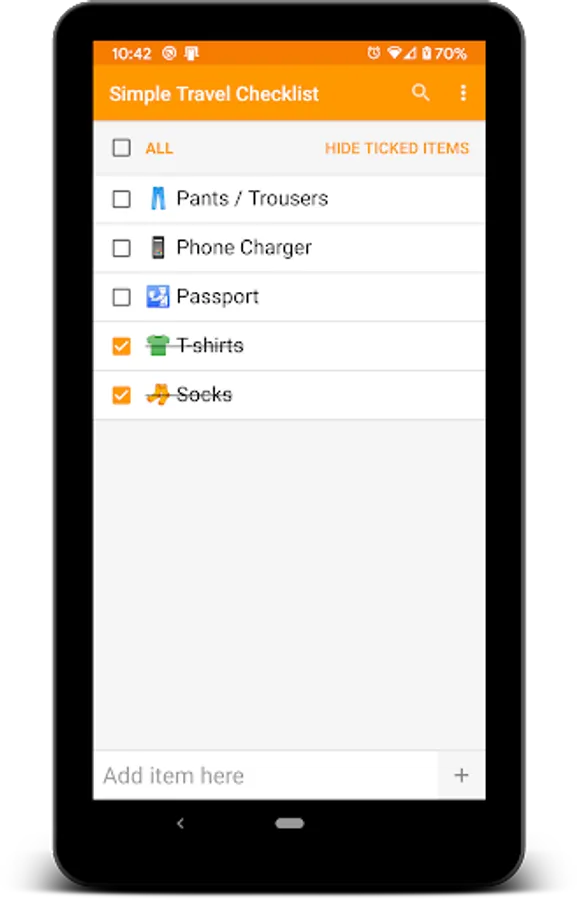Focus the Add item here field
This screenshot has width=577, height=900.
click(x=266, y=775)
